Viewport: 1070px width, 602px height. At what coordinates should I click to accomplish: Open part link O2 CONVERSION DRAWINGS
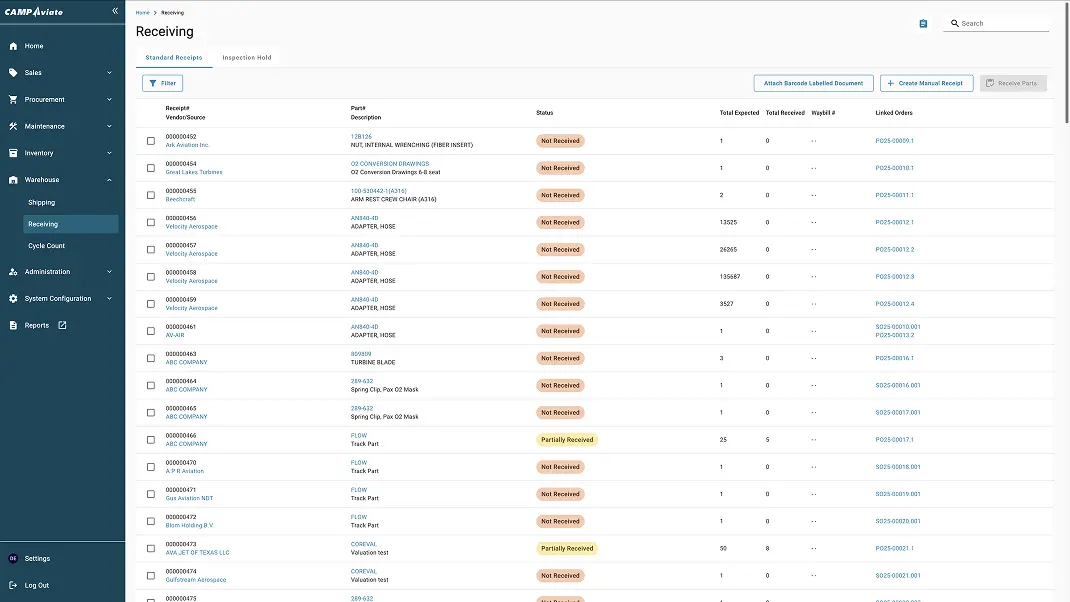tap(390, 164)
